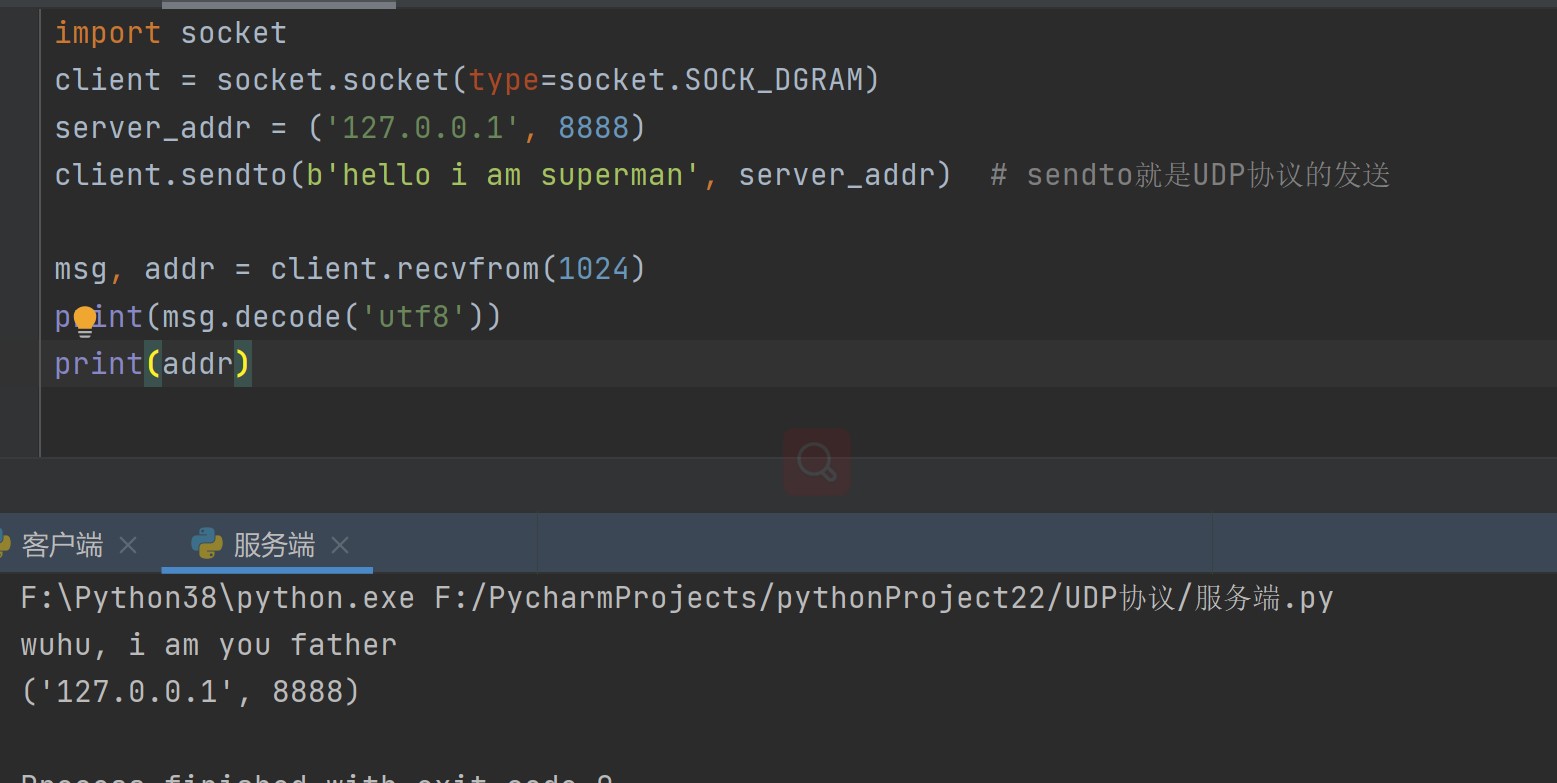
Task: Click the horizontal scrollbar above the editor
Action: (x=279, y=4)
